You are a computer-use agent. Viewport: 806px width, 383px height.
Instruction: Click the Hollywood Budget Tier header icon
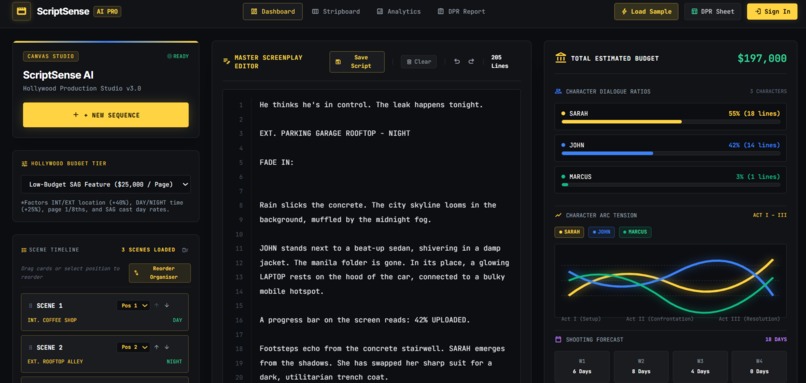coord(24,163)
